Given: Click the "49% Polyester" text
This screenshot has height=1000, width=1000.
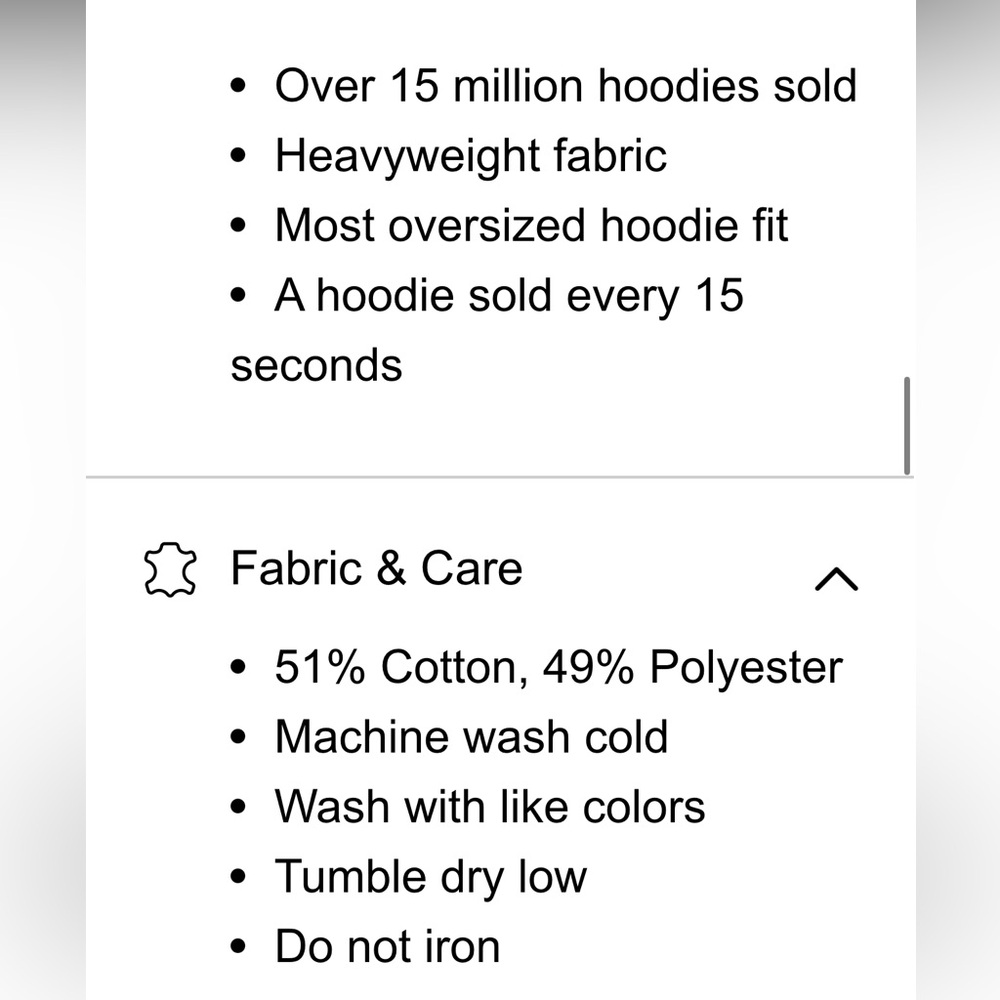Looking at the screenshot, I should 692,668.
